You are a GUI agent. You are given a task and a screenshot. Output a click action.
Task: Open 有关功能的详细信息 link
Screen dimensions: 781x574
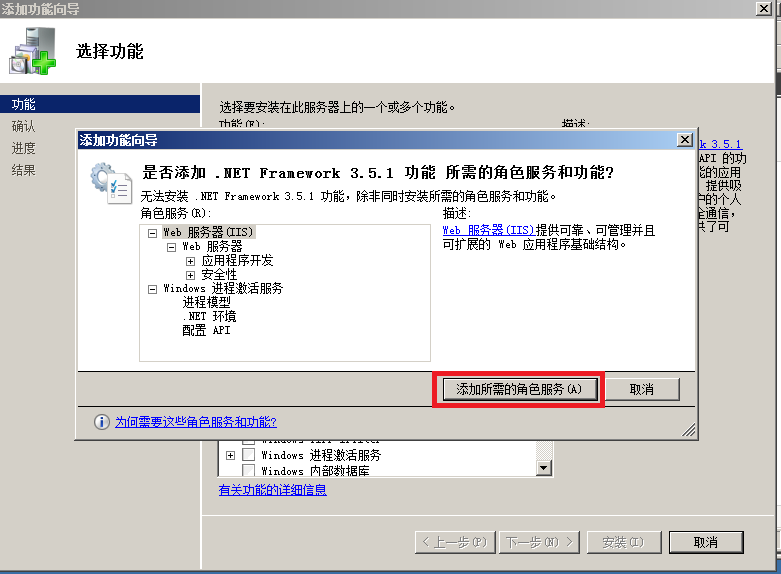tap(272, 490)
